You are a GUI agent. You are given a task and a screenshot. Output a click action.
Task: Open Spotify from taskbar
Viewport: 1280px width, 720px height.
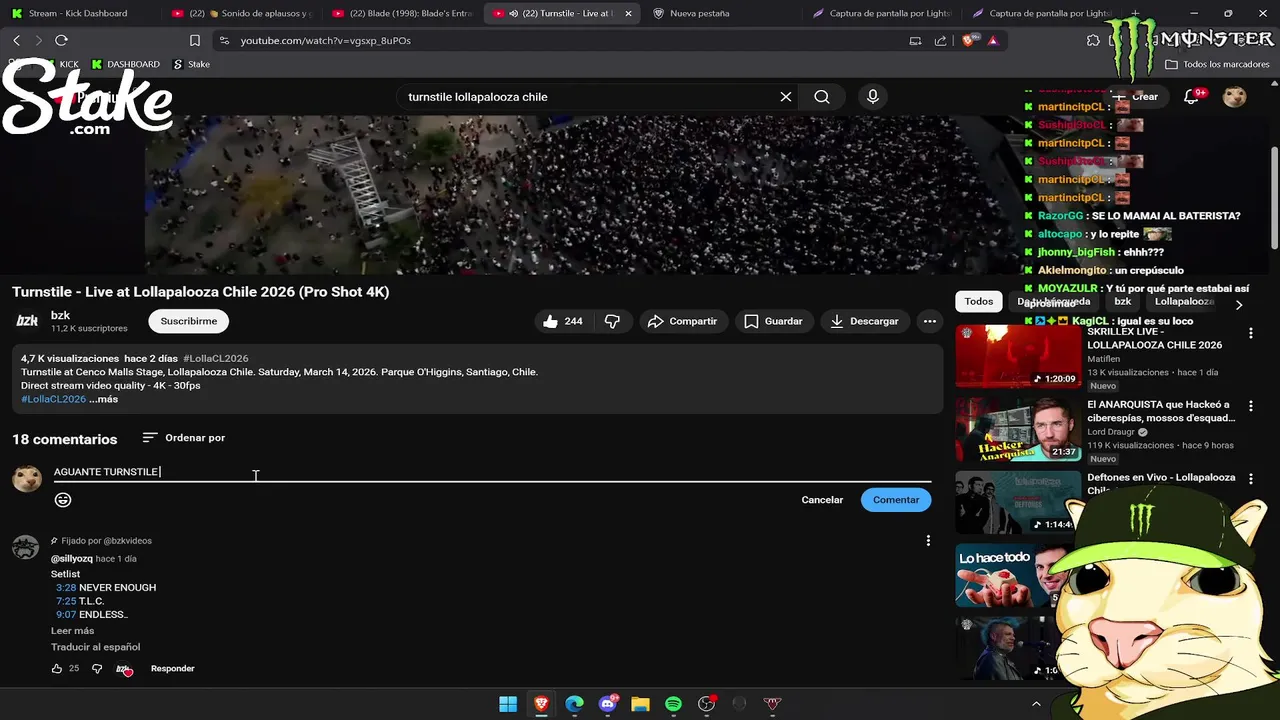pos(673,704)
